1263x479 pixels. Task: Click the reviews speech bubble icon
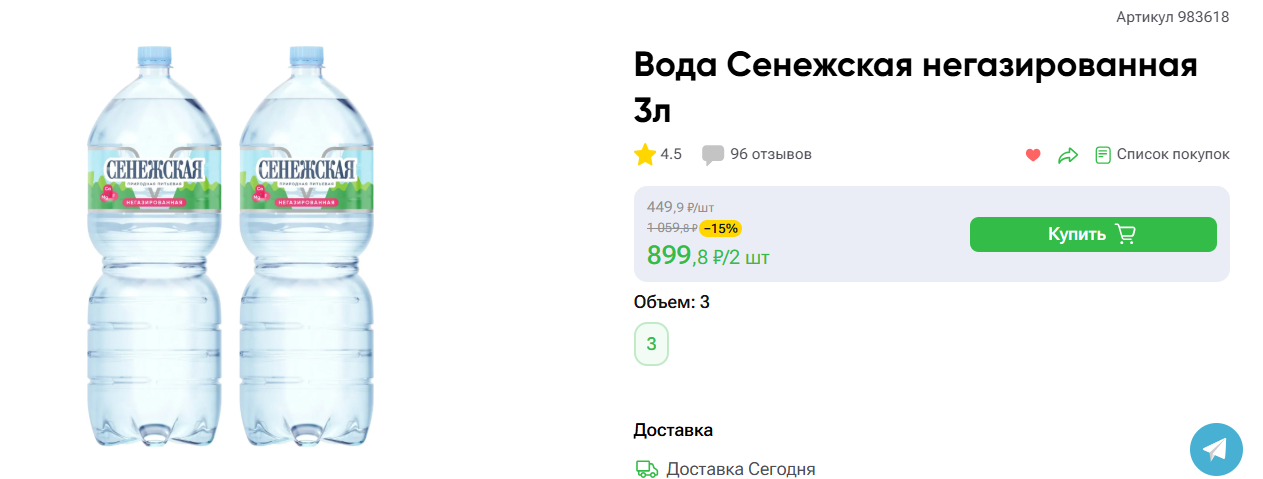point(713,155)
